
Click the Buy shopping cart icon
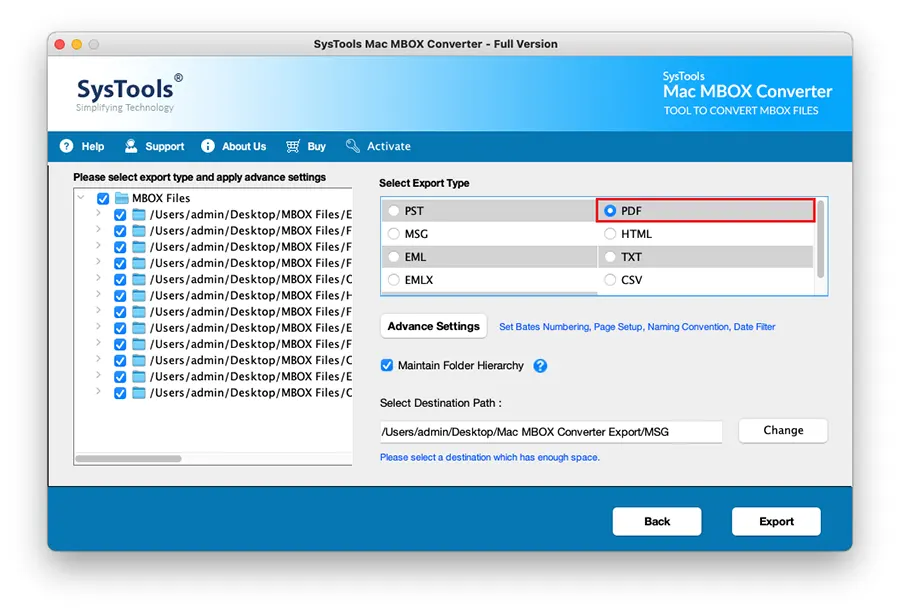click(293, 146)
